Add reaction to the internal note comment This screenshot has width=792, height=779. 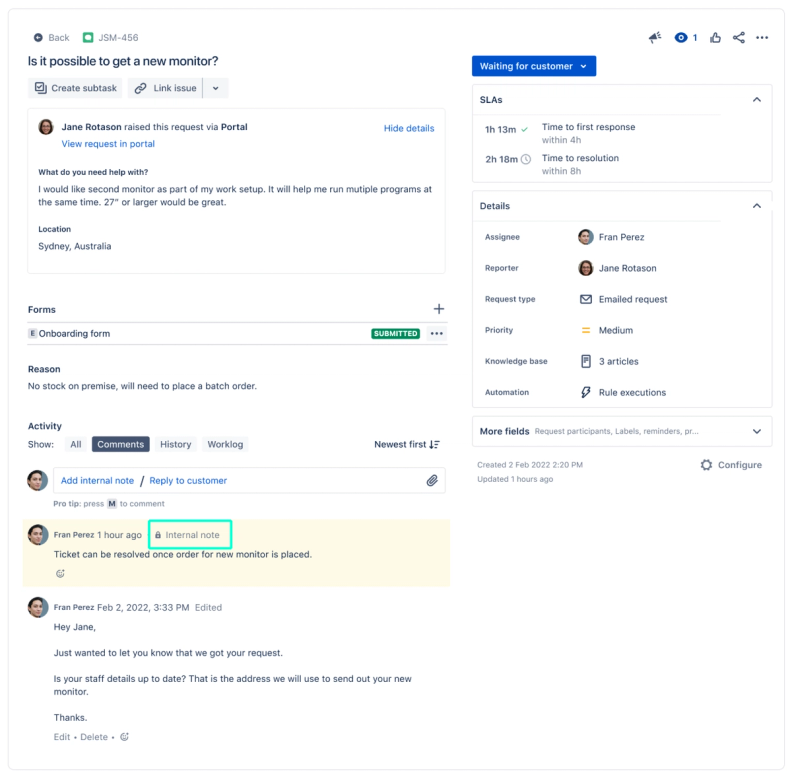click(x=60, y=573)
